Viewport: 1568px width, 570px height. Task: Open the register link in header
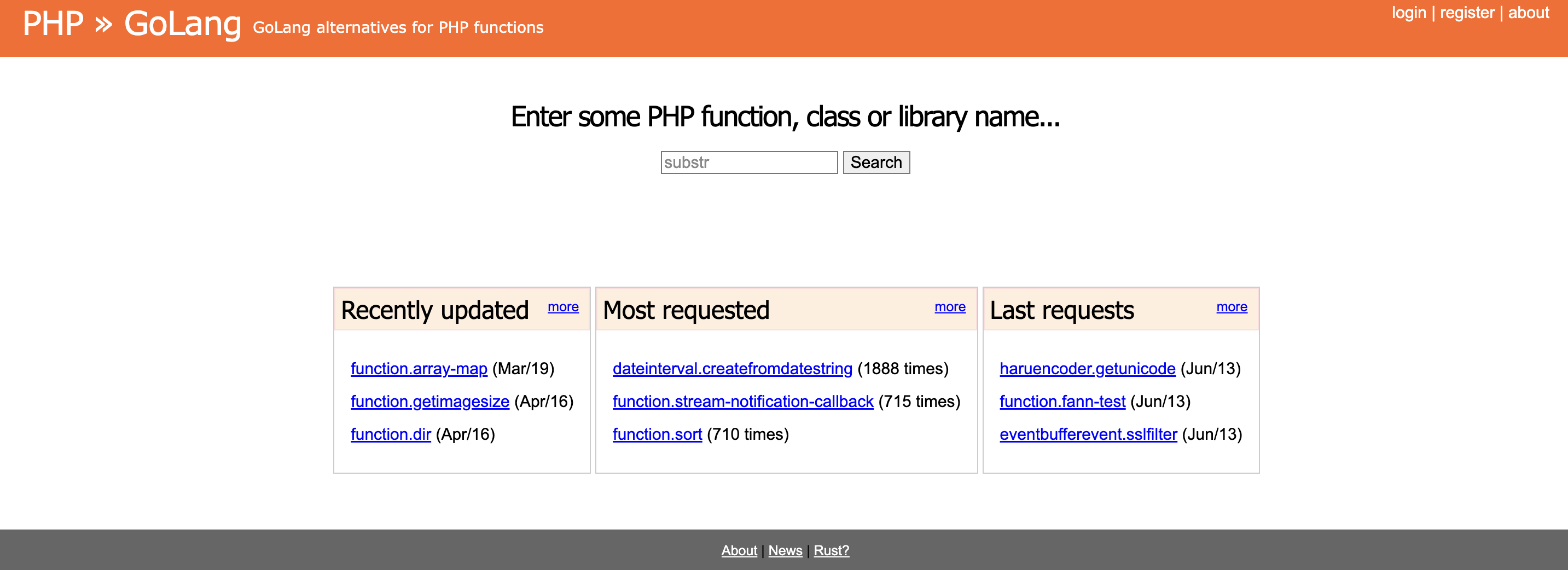click(1467, 13)
